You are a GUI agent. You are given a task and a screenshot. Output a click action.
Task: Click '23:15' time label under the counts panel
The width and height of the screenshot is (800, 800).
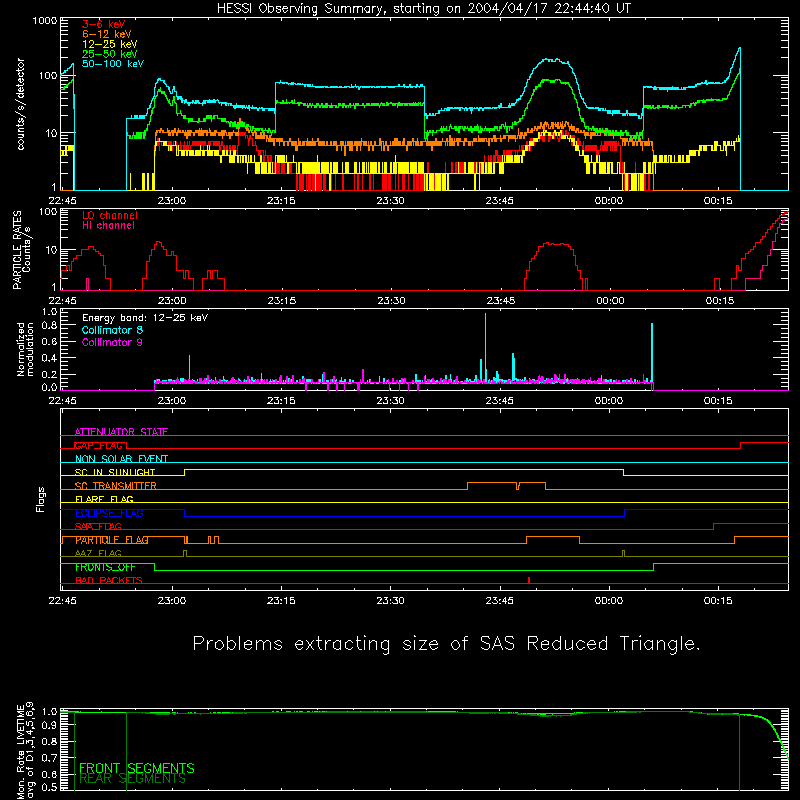[281, 201]
